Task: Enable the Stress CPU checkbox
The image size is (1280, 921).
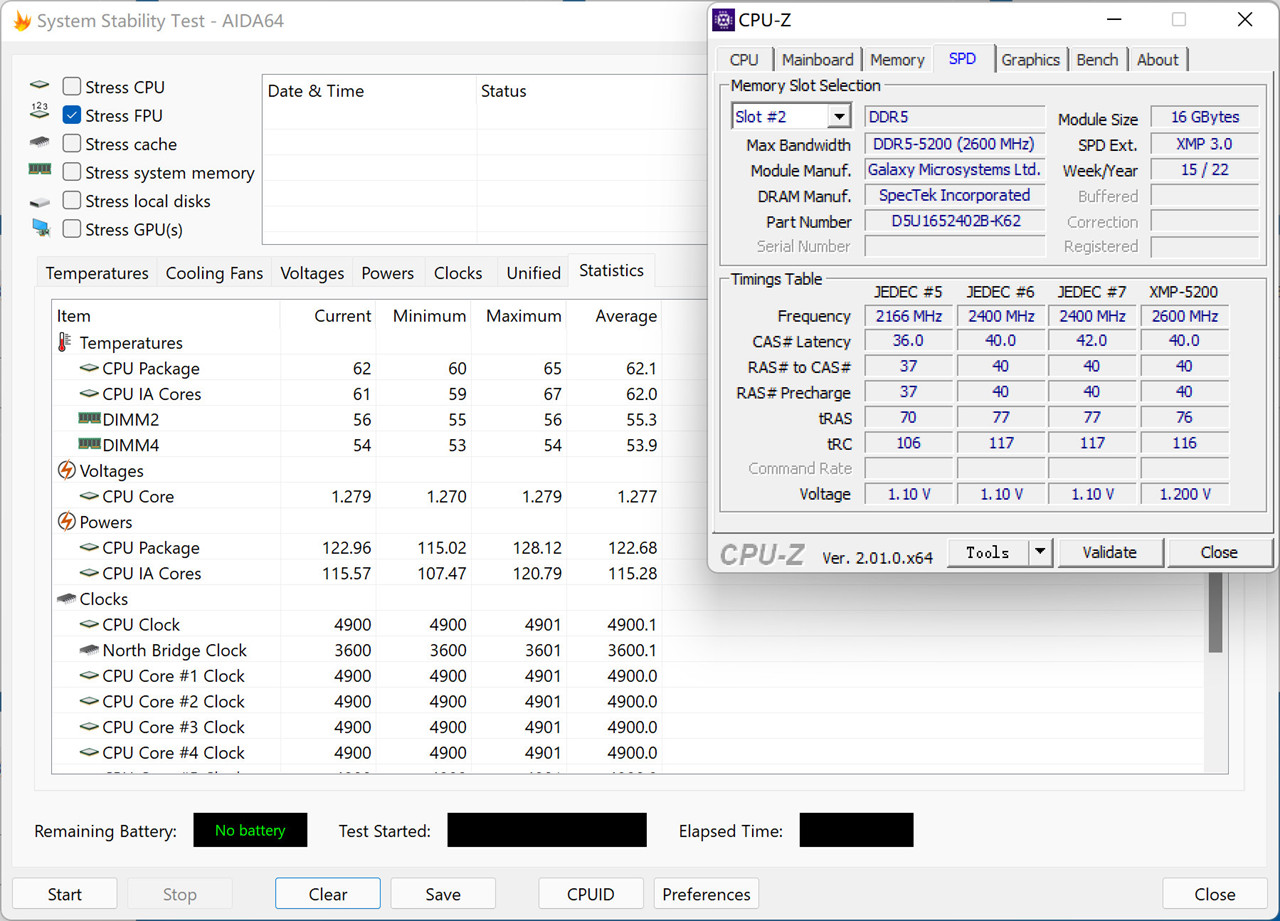Action: click(71, 86)
